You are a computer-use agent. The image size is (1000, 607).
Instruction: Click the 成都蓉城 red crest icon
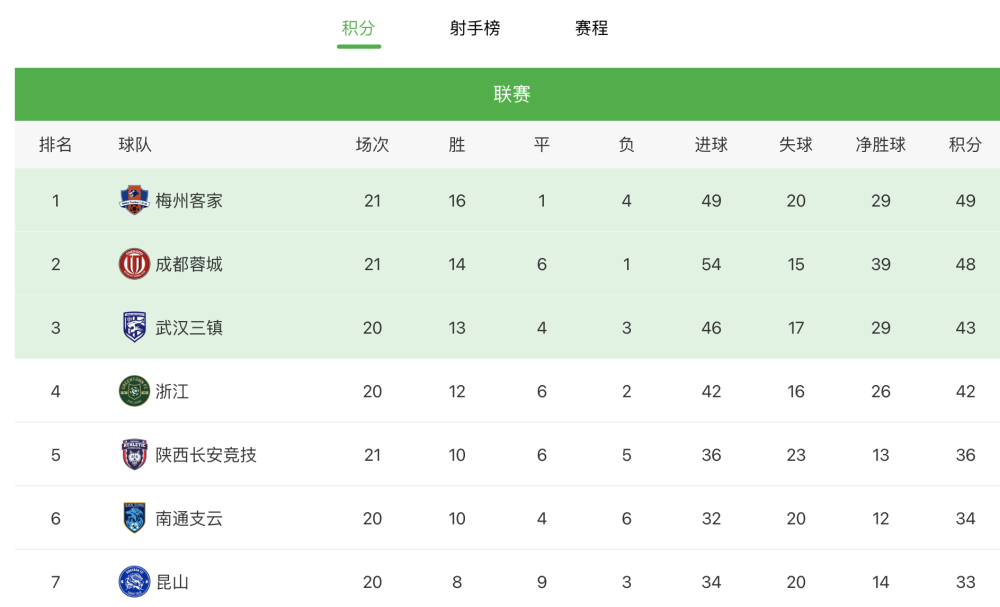[x=134, y=264]
